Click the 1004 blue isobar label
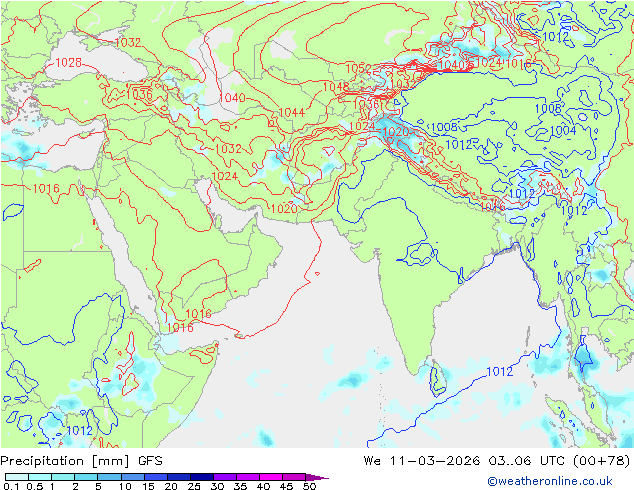Screen dimensions: 634x490 pos(563,130)
